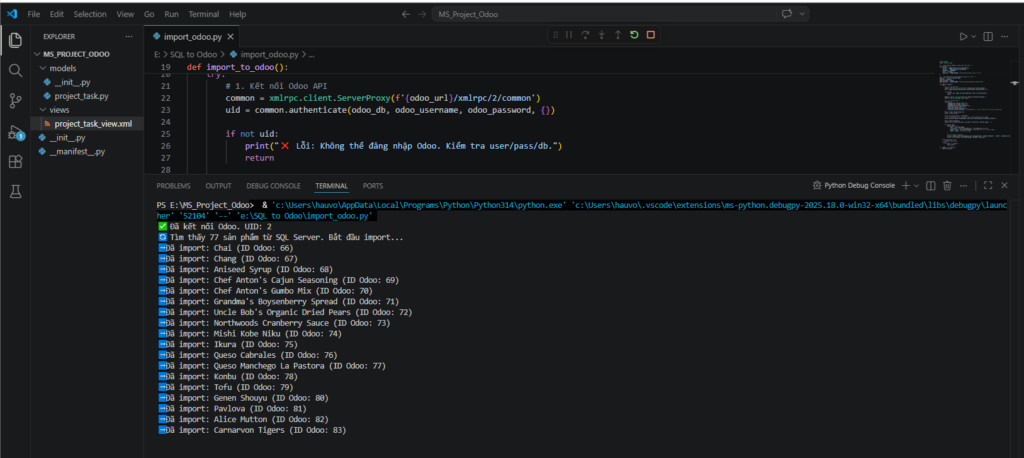Open the Testing flask icon view

tap(15, 190)
